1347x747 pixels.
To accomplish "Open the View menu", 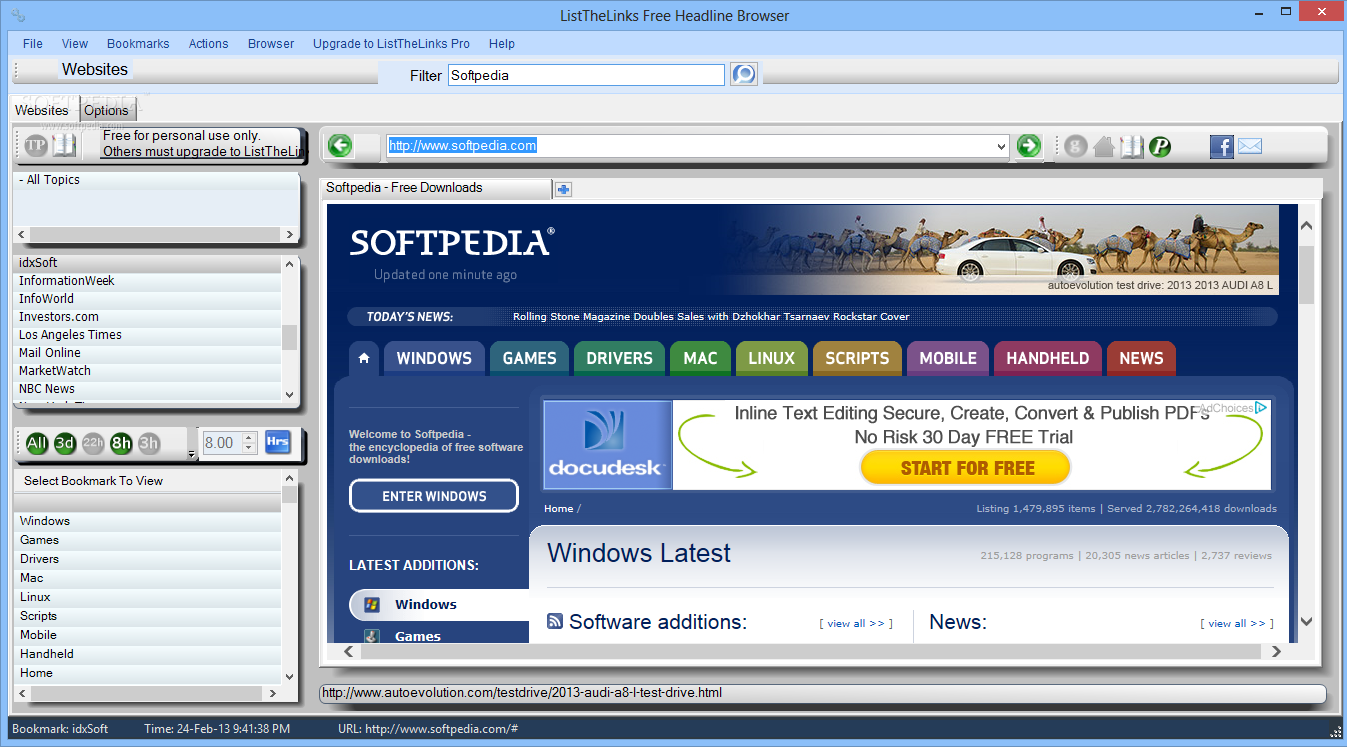I will (75, 44).
